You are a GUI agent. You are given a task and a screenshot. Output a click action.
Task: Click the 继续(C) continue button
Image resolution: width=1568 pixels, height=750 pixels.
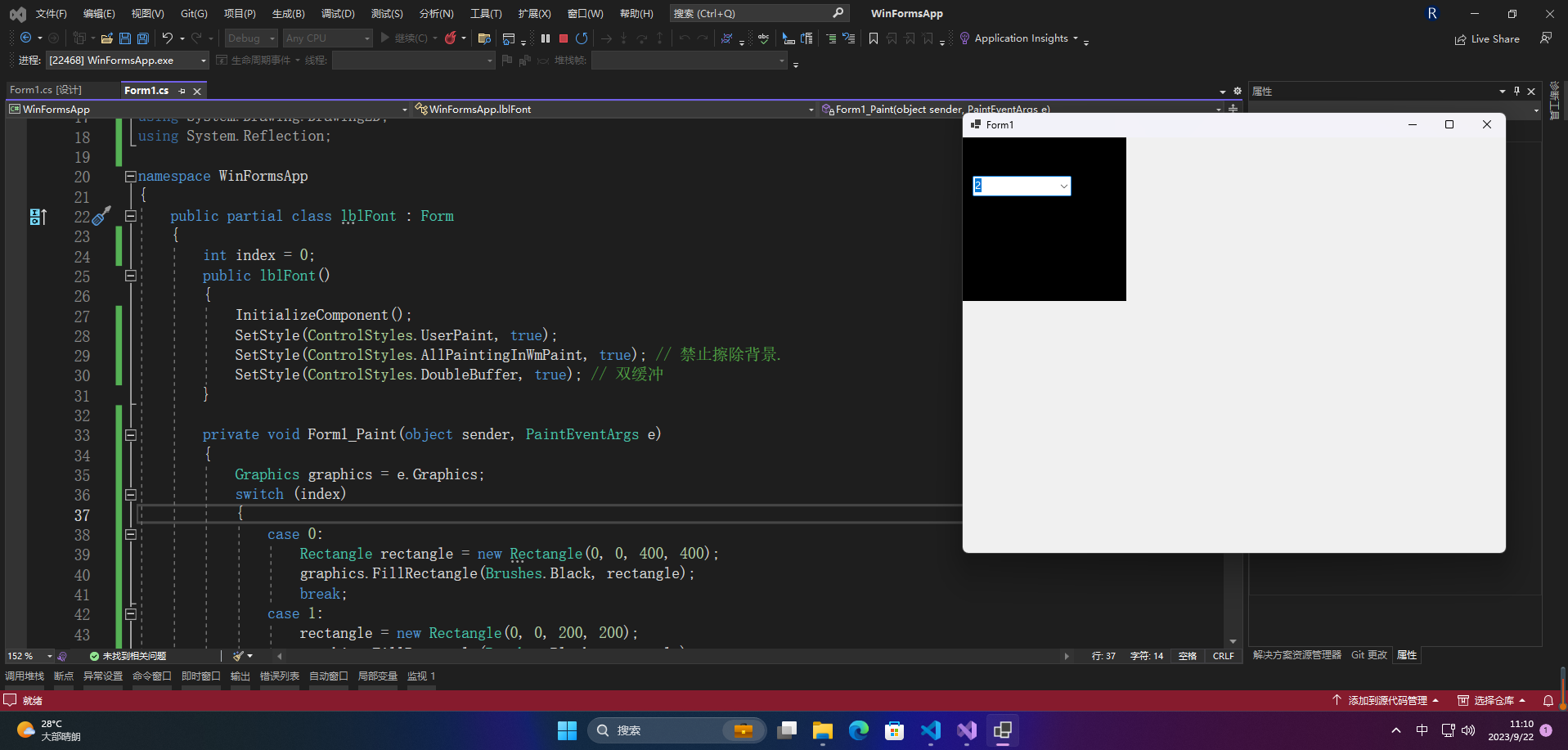404,38
